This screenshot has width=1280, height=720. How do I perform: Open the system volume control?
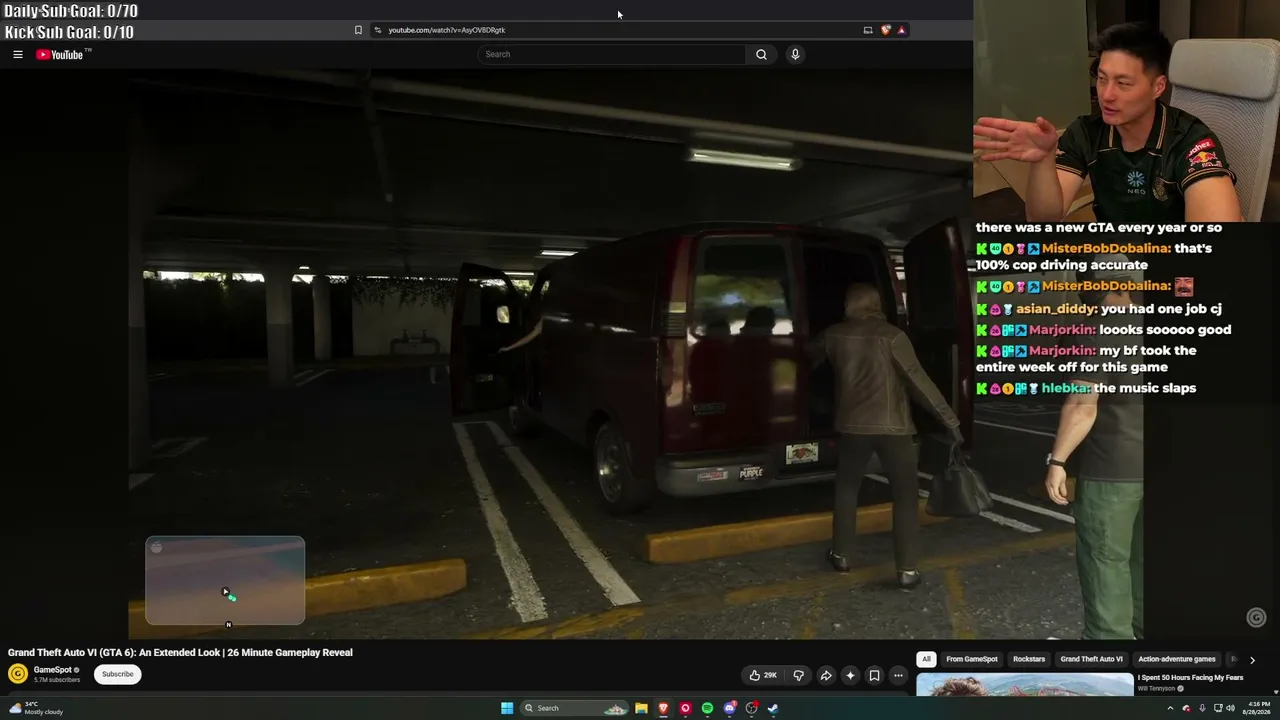pyautogui.click(x=1230, y=708)
